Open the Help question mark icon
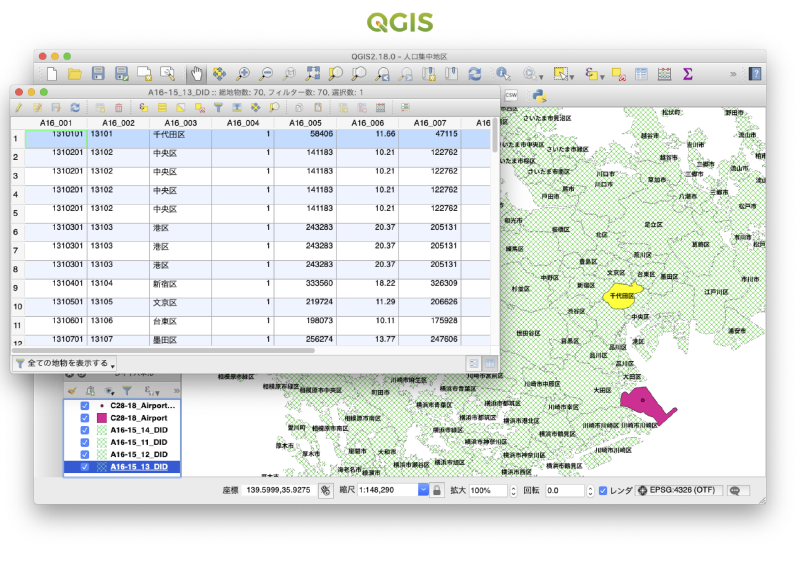 [x=756, y=74]
